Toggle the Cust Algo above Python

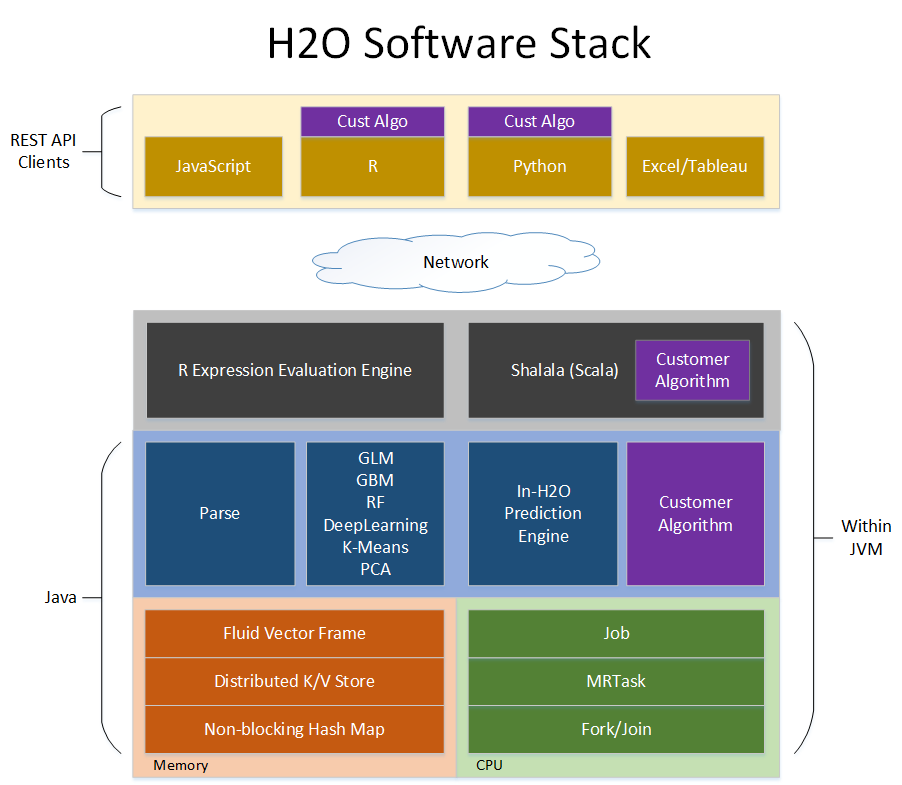coord(539,121)
